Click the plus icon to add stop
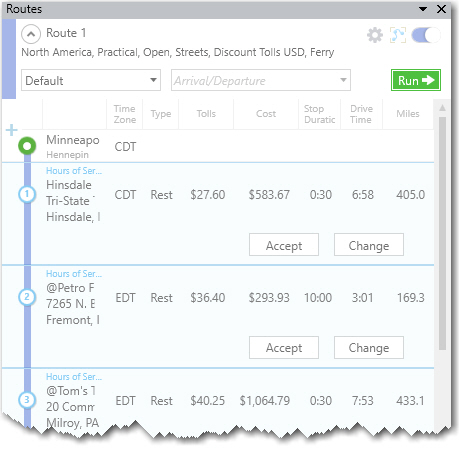Viewport: 459px width, 451px height. (x=12, y=130)
